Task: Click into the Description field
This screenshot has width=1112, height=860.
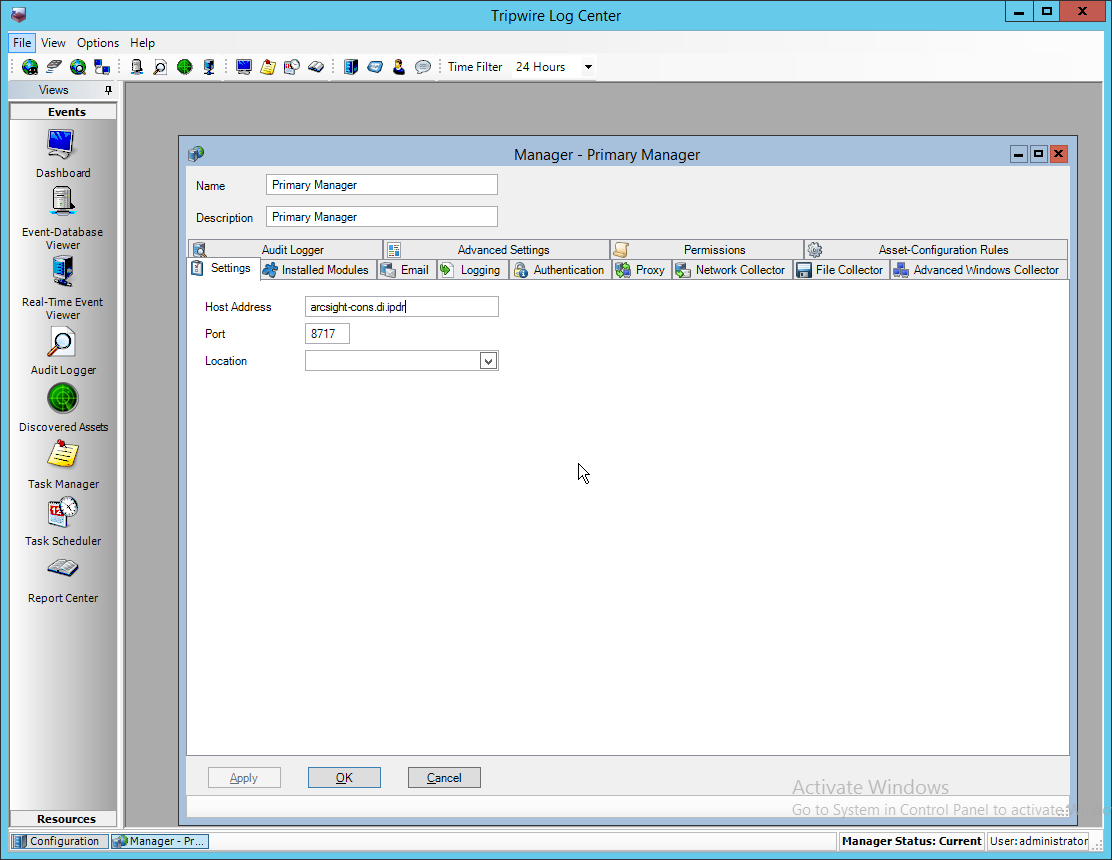Action: (382, 217)
